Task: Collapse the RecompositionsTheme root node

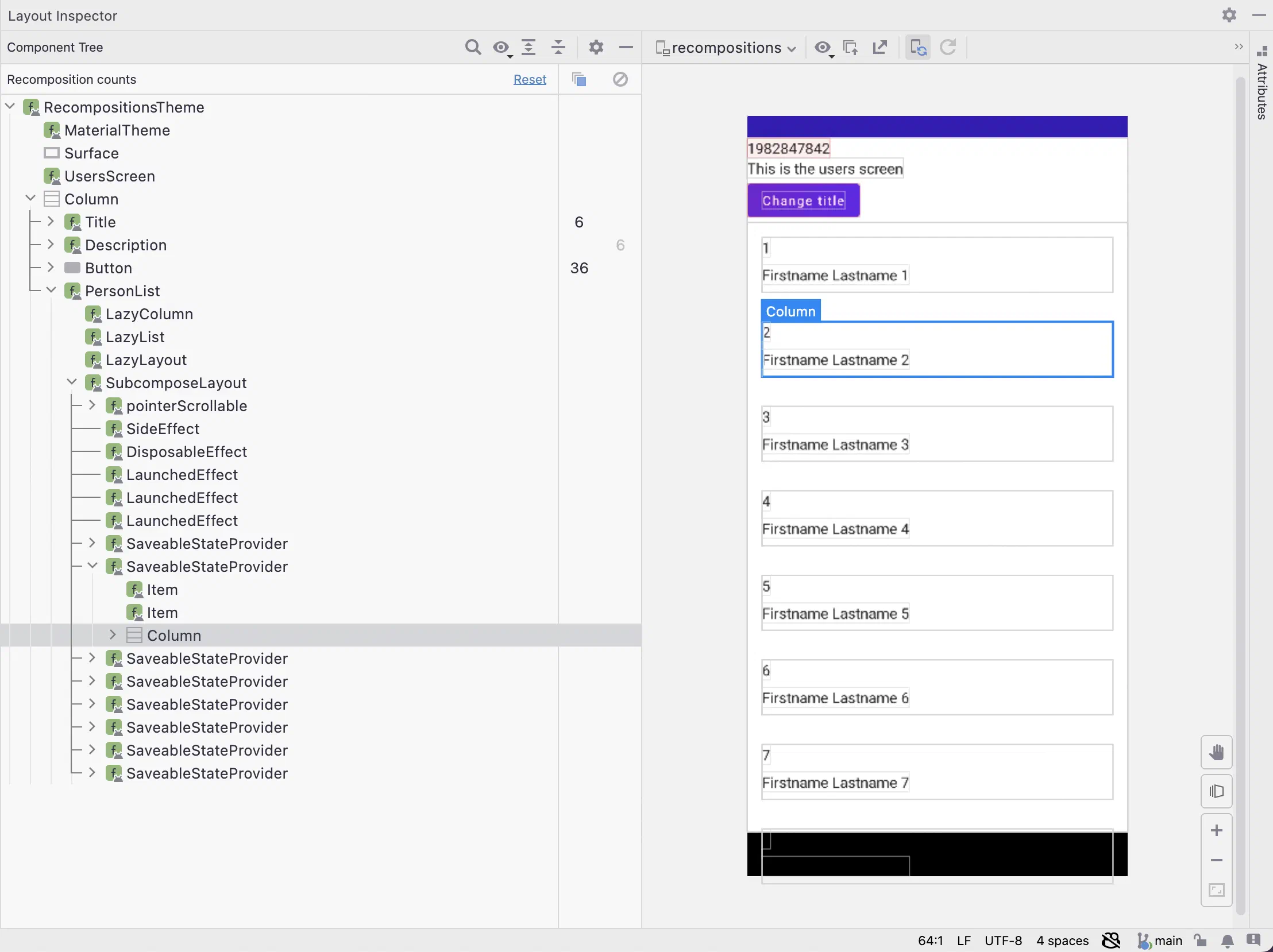Action: 10,107
